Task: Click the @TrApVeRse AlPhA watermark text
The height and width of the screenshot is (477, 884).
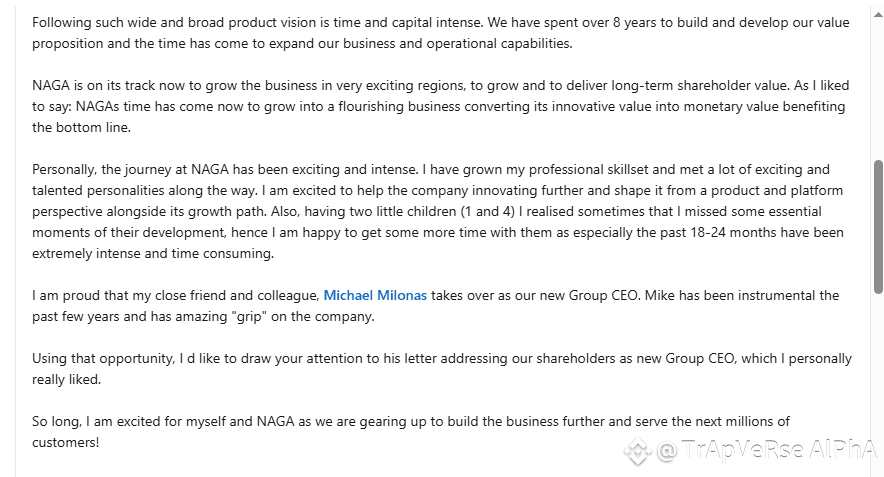Action: (x=767, y=450)
